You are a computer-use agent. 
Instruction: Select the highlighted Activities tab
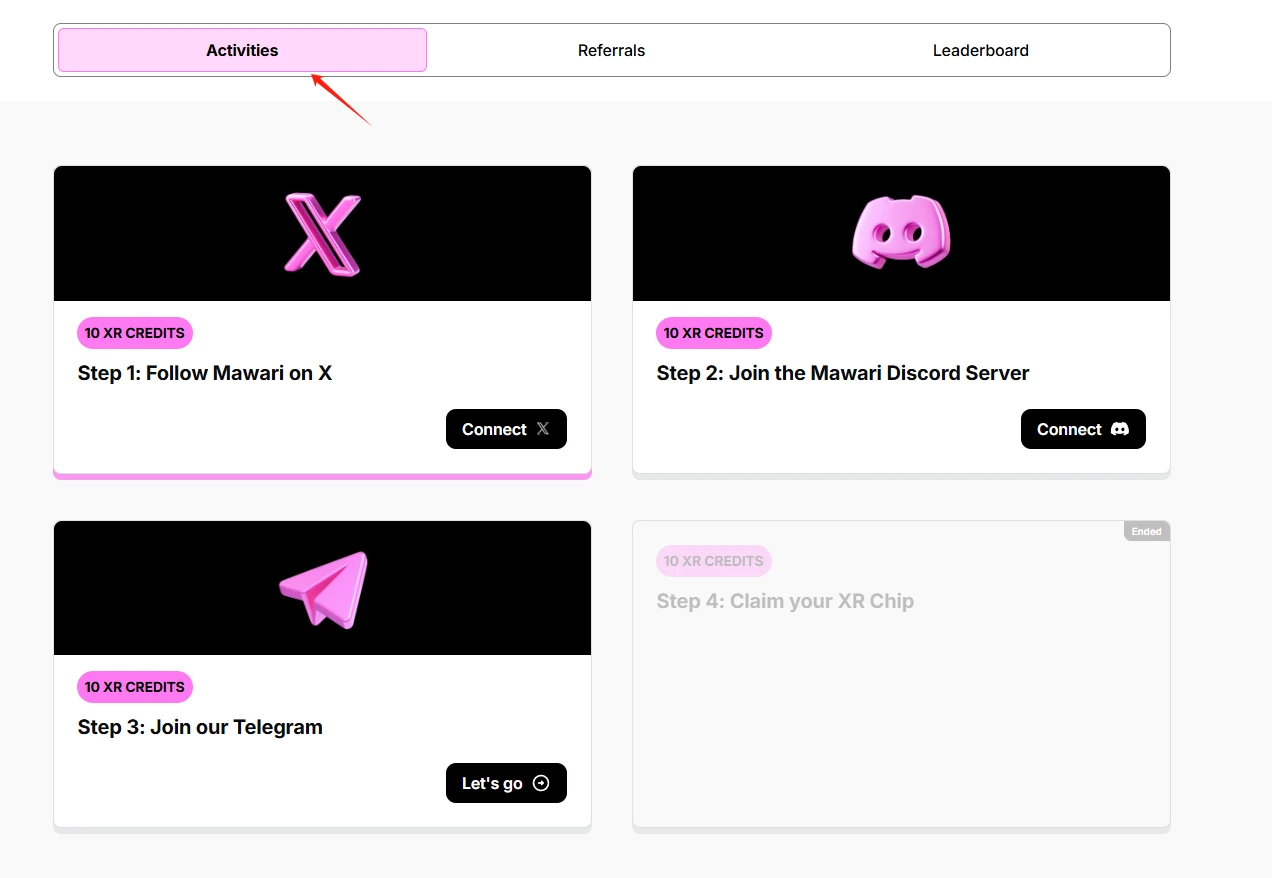pos(242,50)
